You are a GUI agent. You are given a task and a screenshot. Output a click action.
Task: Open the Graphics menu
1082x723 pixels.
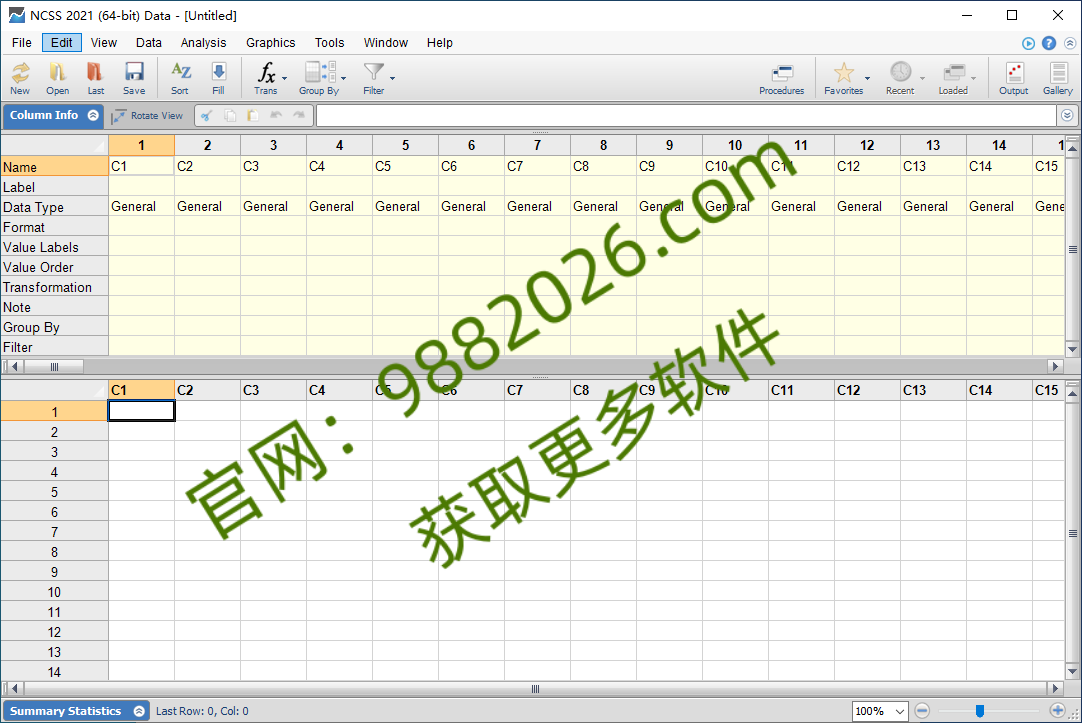[x=270, y=43]
